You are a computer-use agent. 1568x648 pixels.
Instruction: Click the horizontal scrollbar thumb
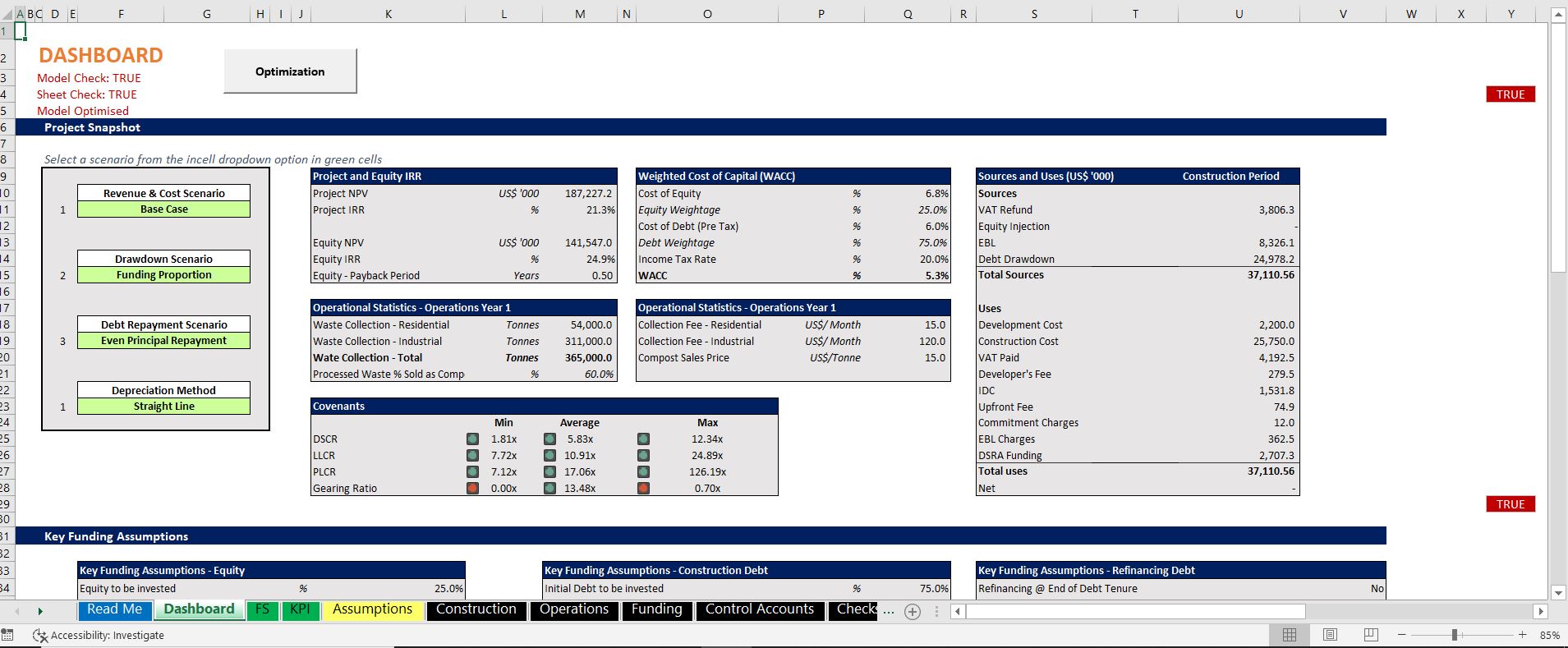[1136, 611]
